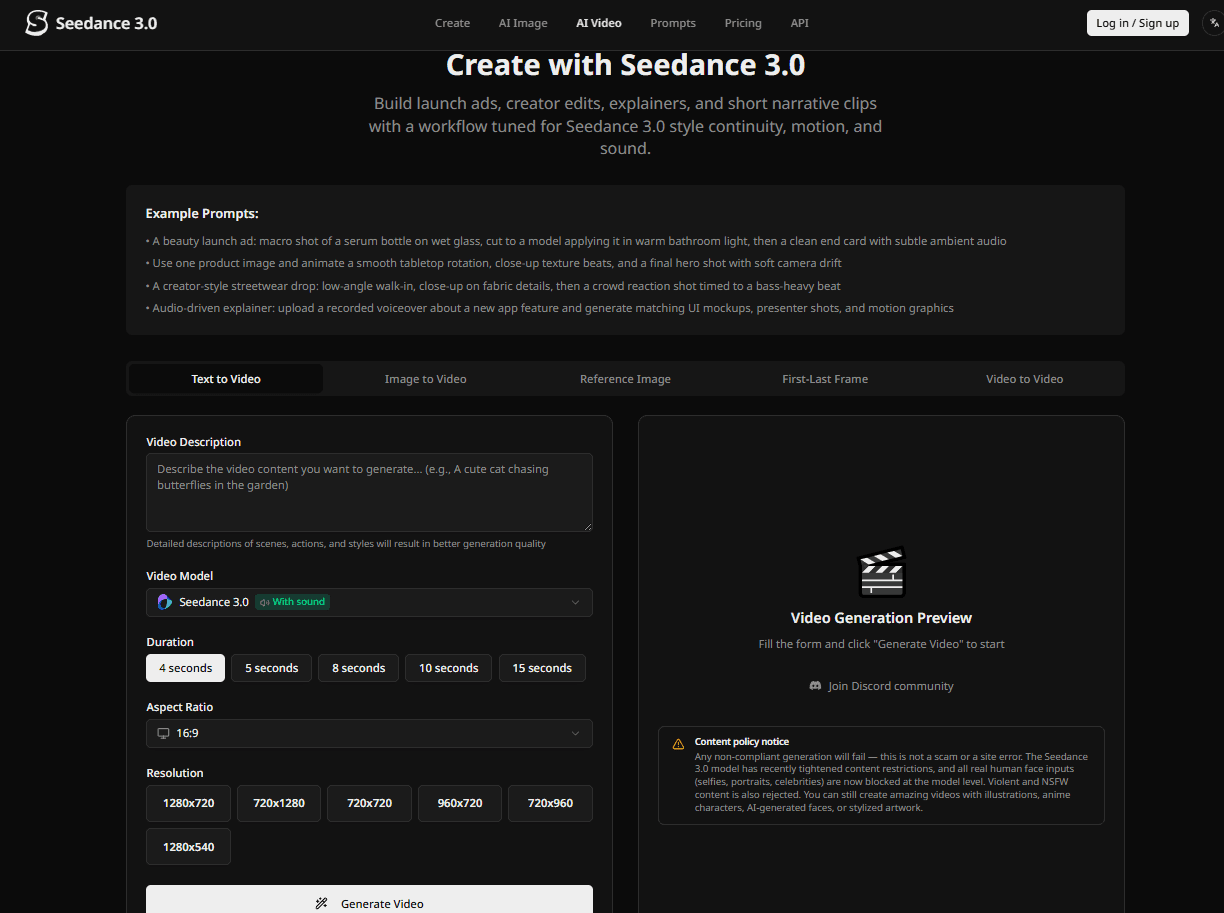Switch to Video to Video tab
This screenshot has height=913, width=1224.
click(x=1025, y=379)
